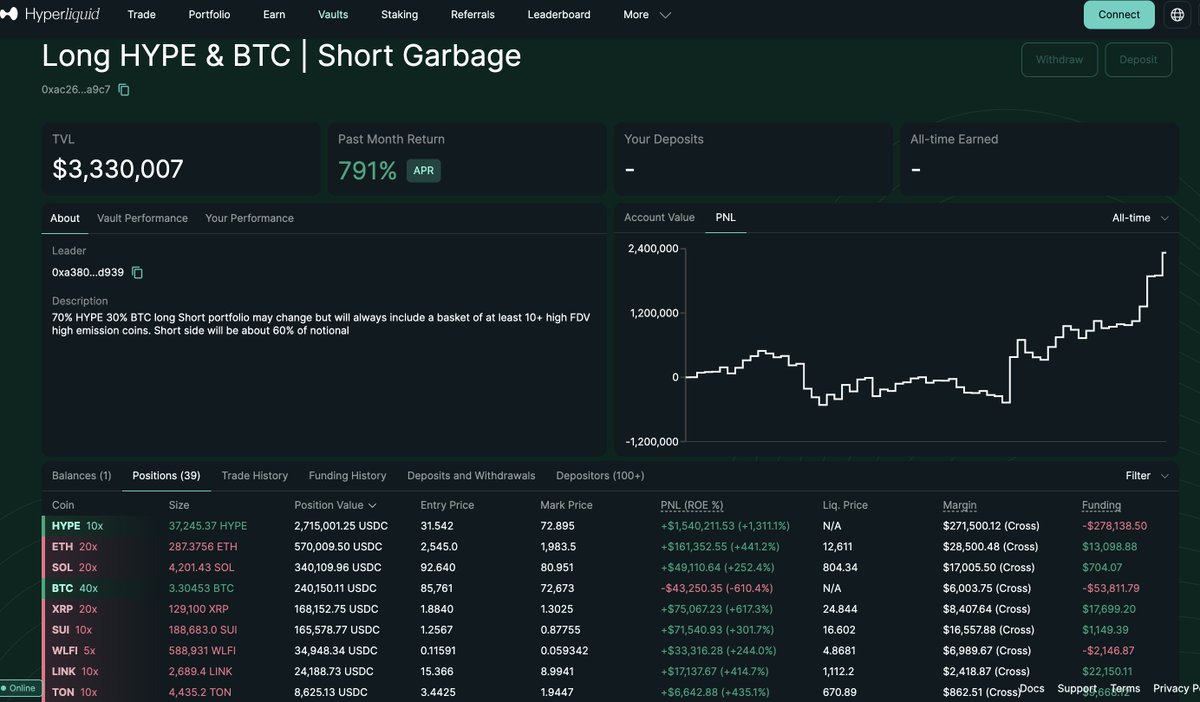Open the Balances (1) tab

81,476
